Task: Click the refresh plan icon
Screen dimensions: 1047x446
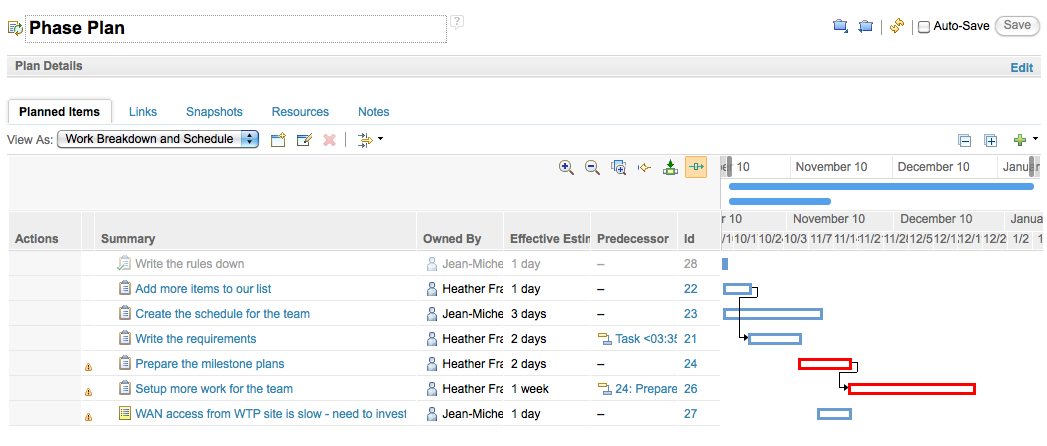Action: 897,27
